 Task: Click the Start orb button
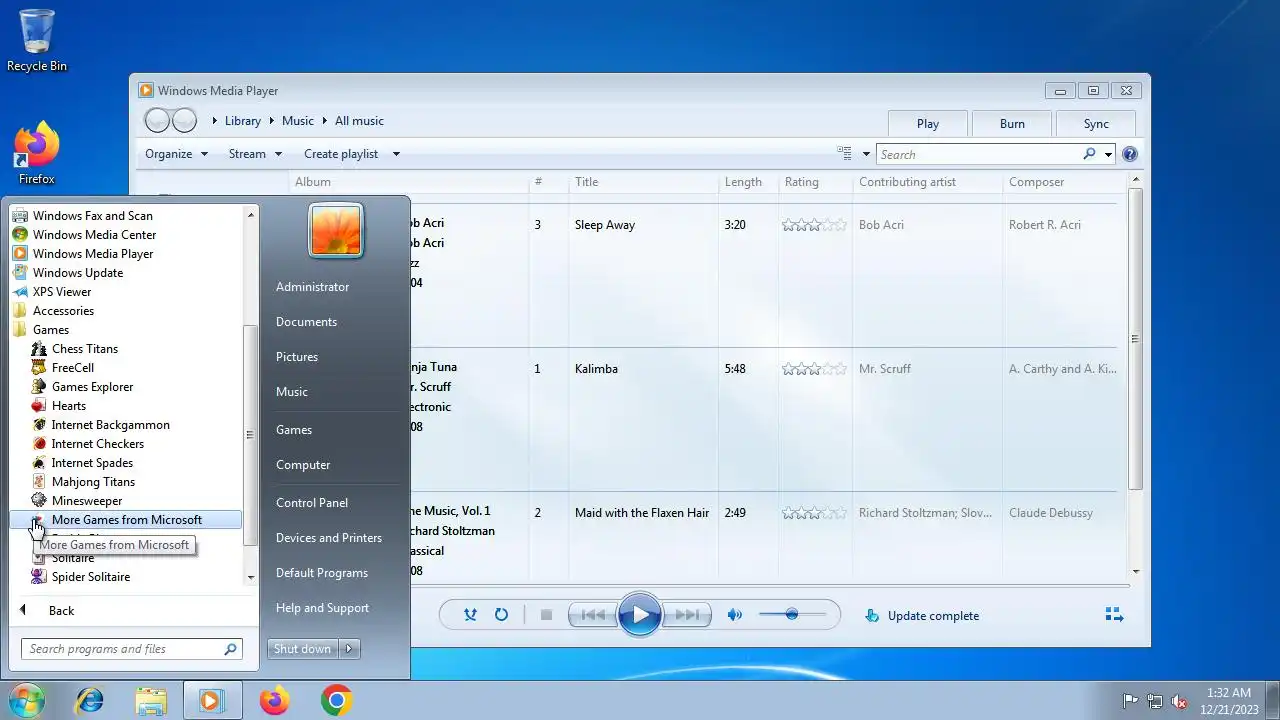coord(27,700)
